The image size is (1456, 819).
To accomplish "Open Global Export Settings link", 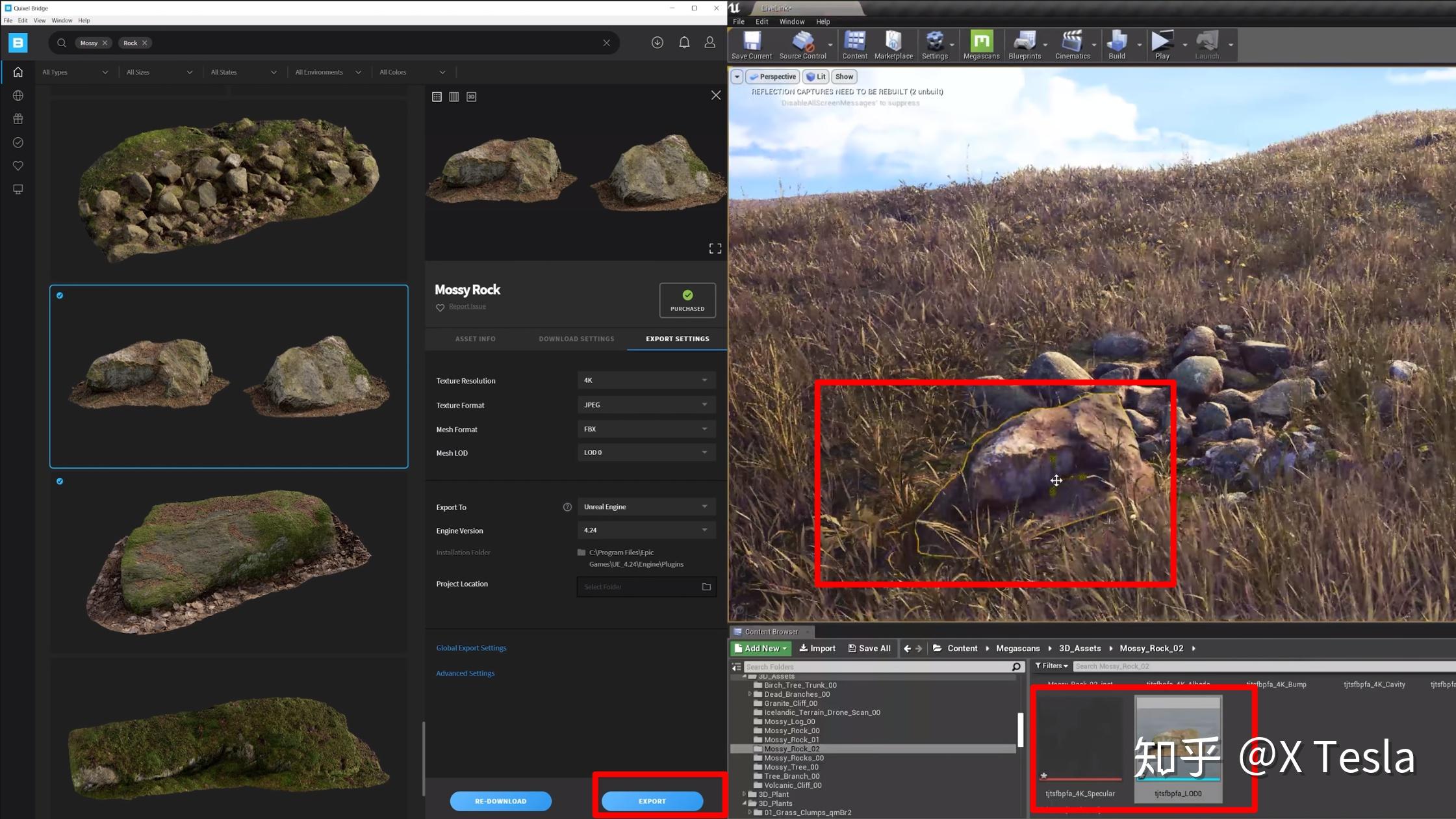I will click(x=471, y=648).
